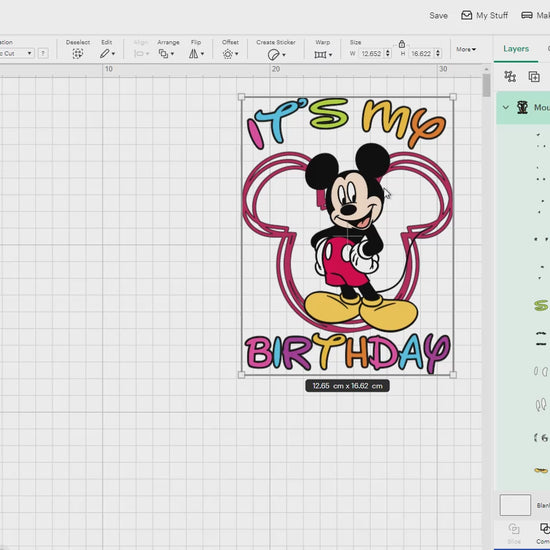Select the green S layer thumbnail
Image resolution: width=550 pixels, height=550 pixels.
[541, 306]
